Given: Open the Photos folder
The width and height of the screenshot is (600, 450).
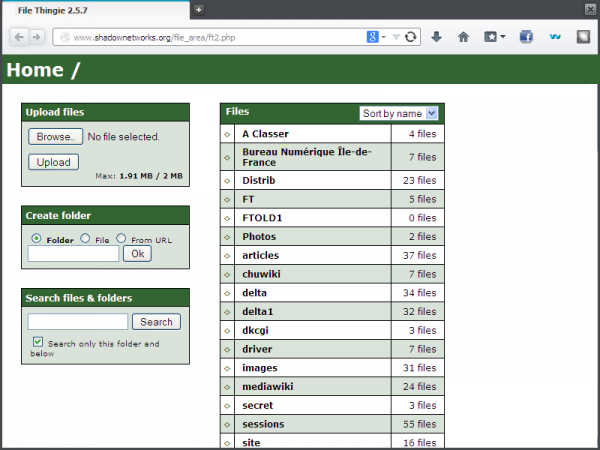Looking at the screenshot, I should tap(259, 236).
